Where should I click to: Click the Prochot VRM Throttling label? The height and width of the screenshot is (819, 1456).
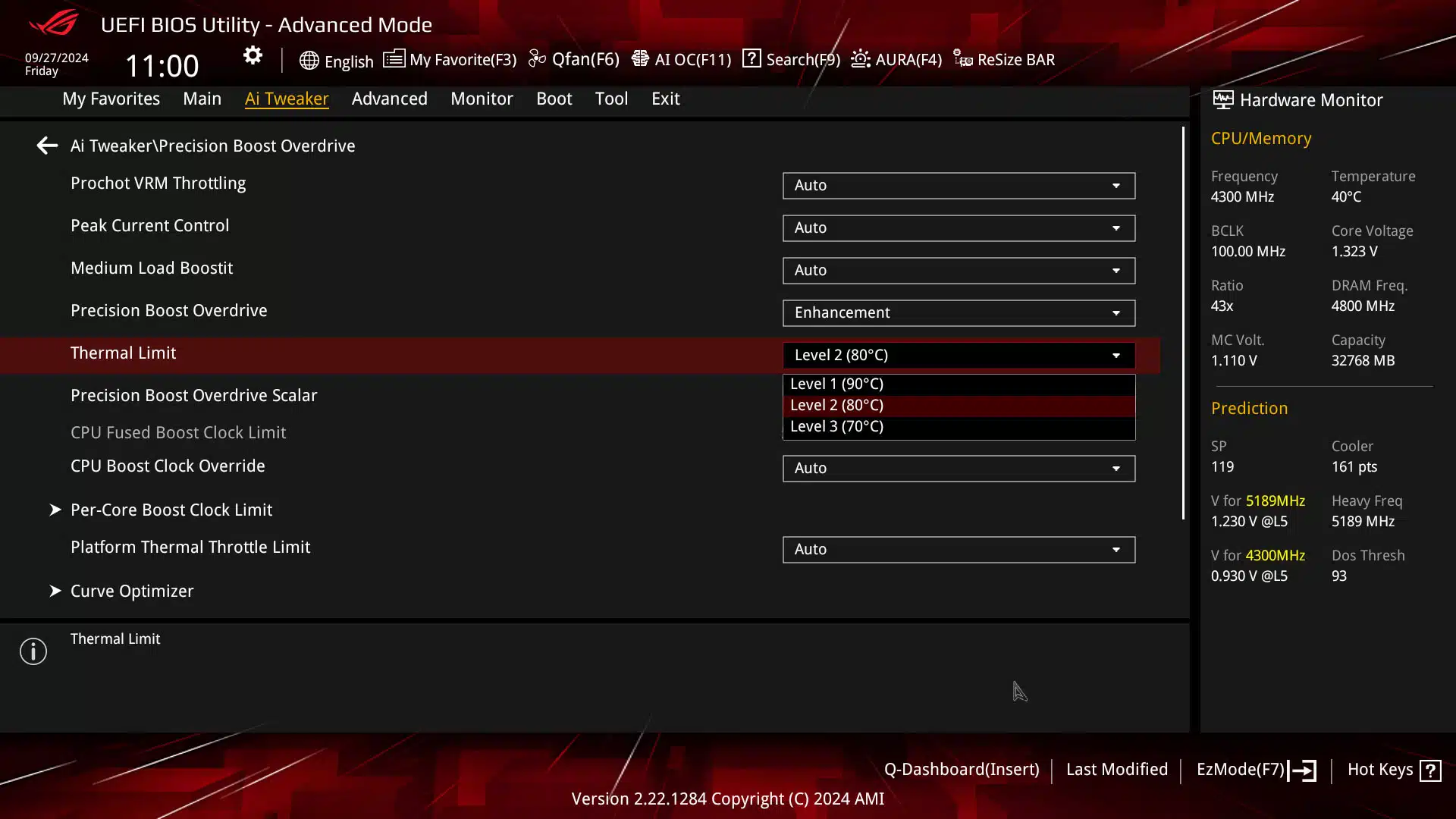(x=158, y=184)
